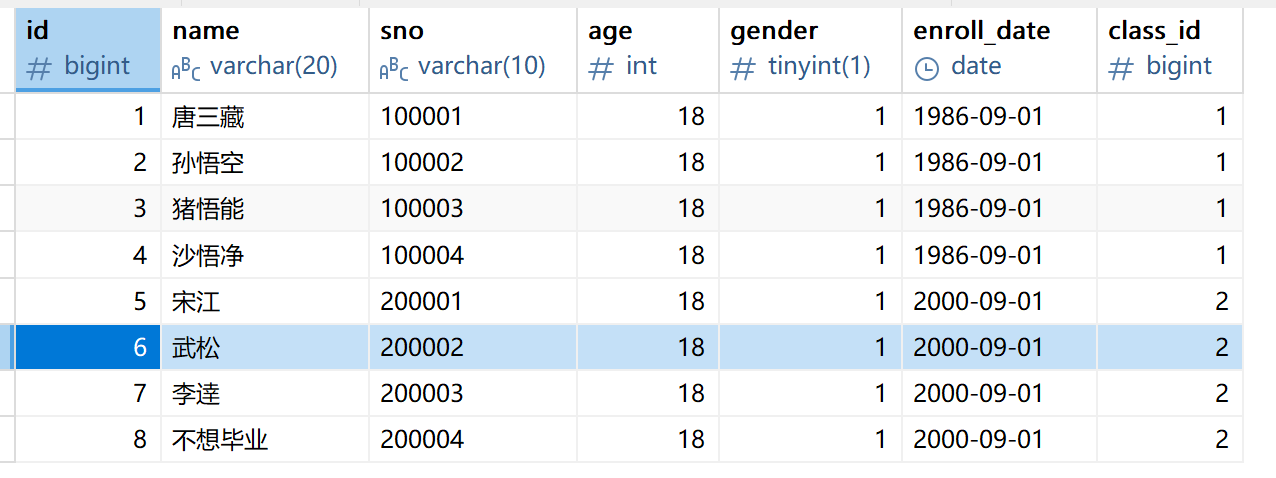Image resolution: width=1276 pixels, height=478 pixels.
Task: Click the int type icon under age
Action: click(x=601, y=68)
